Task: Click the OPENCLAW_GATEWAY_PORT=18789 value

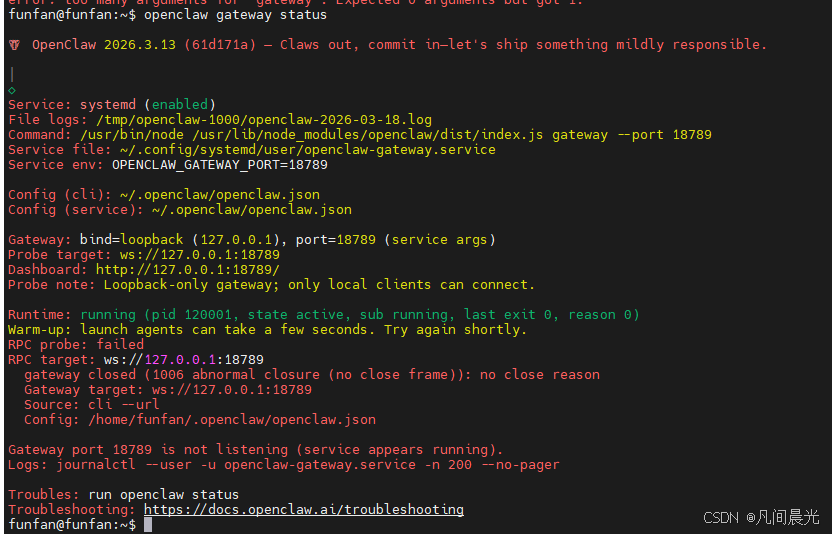Action: pyautogui.click(x=220, y=165)
